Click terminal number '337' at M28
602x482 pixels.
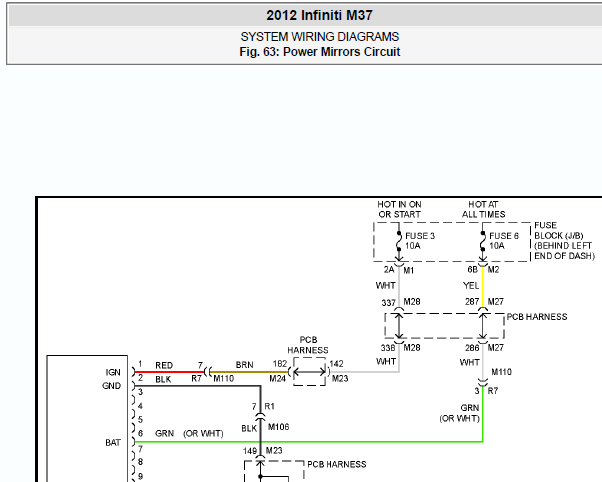tap(389, 303)
